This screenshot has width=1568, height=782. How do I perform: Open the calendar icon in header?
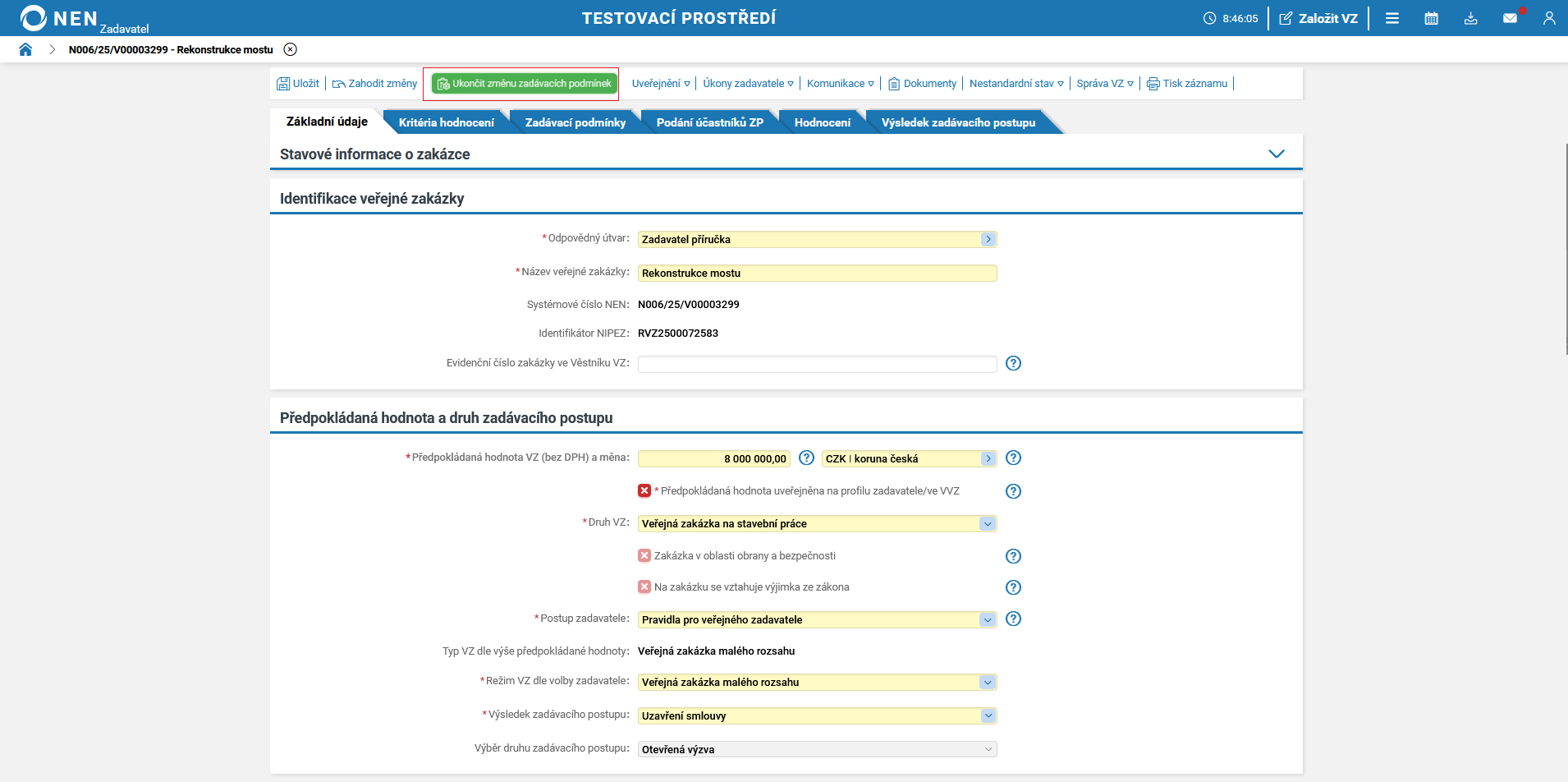[x=1431, y=18]
